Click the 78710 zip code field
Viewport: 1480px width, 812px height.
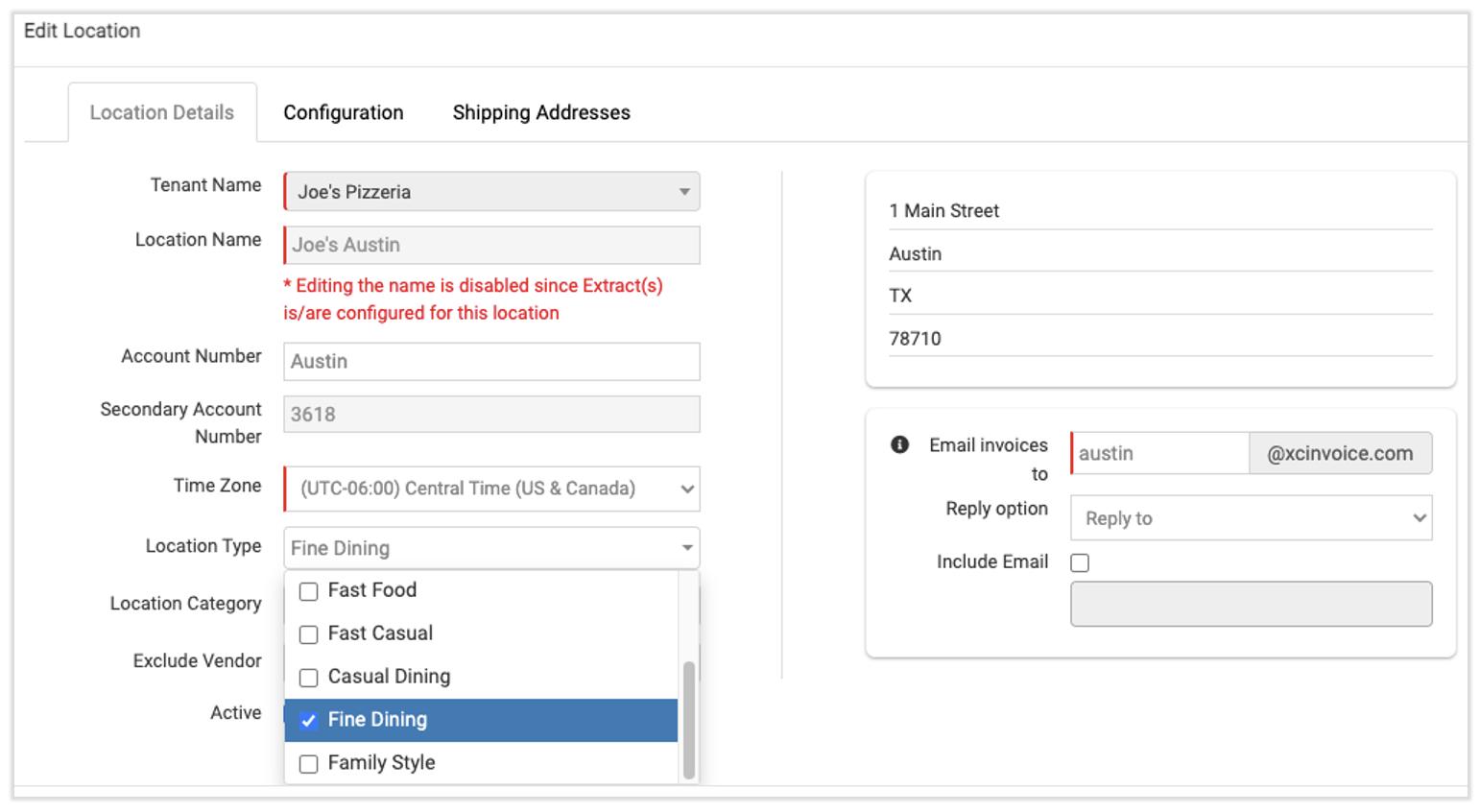[x=1159, y=339]
